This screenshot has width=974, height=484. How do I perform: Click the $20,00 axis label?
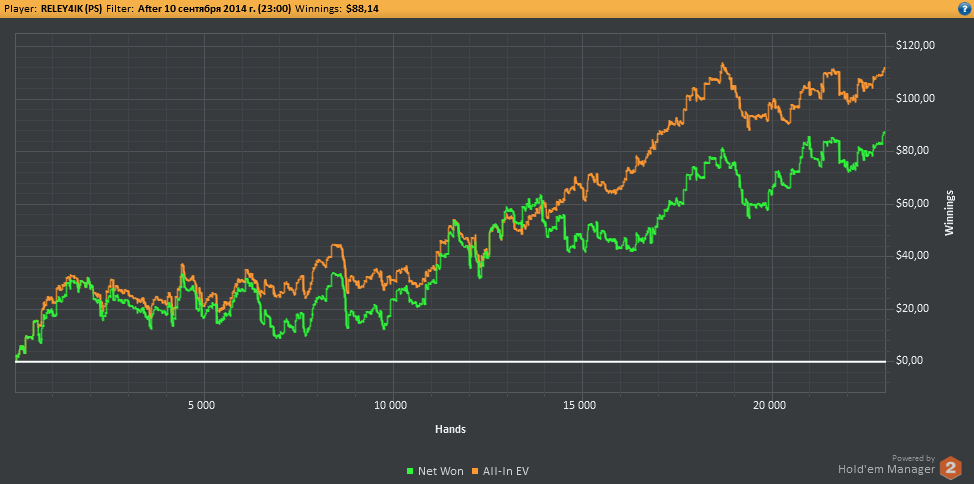911,309
